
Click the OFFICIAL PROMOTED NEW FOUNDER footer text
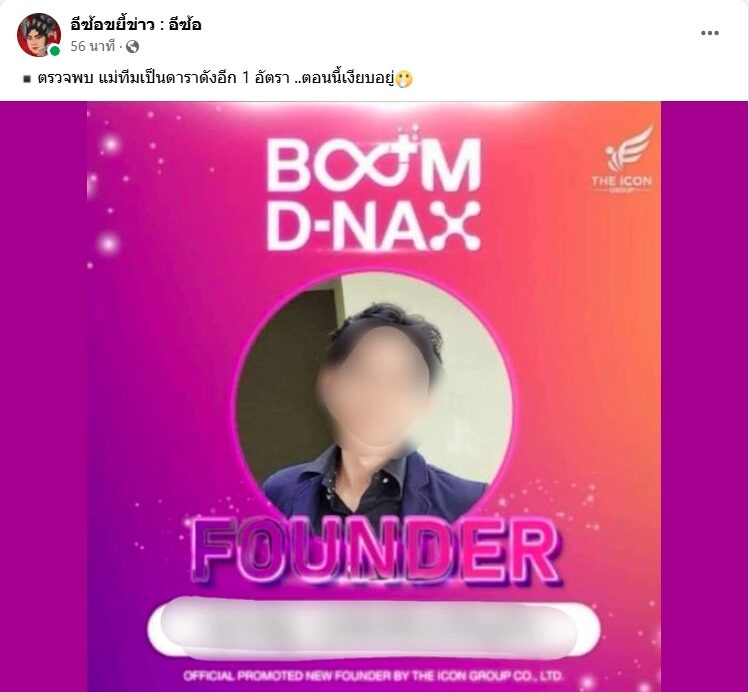click(x=373, y=676)
